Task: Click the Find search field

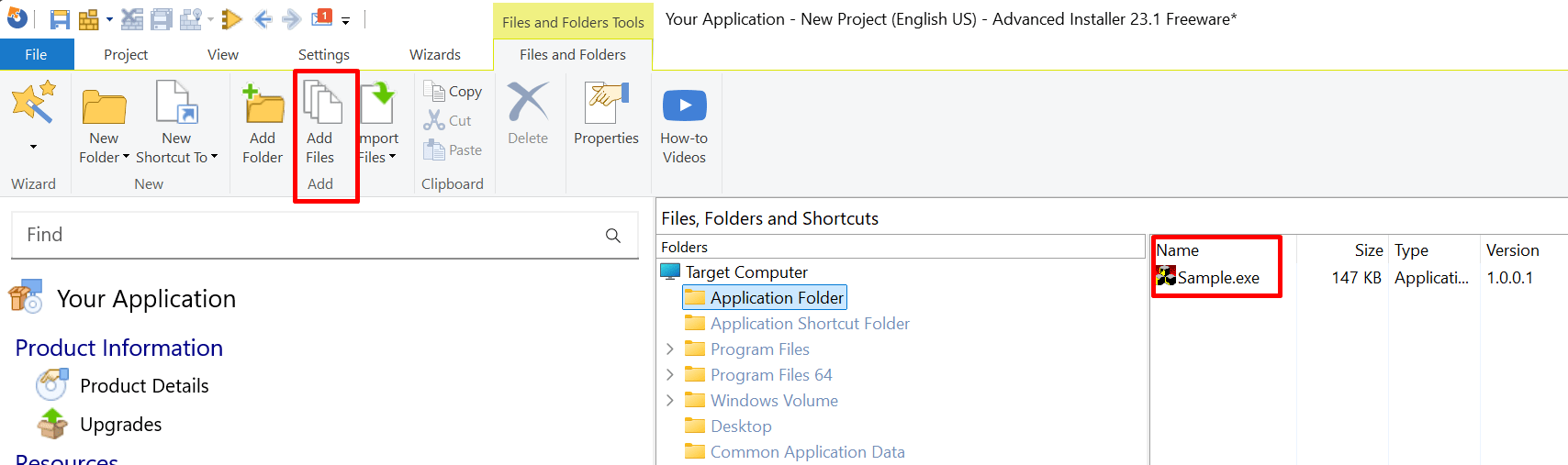Action: click(312, 235)
